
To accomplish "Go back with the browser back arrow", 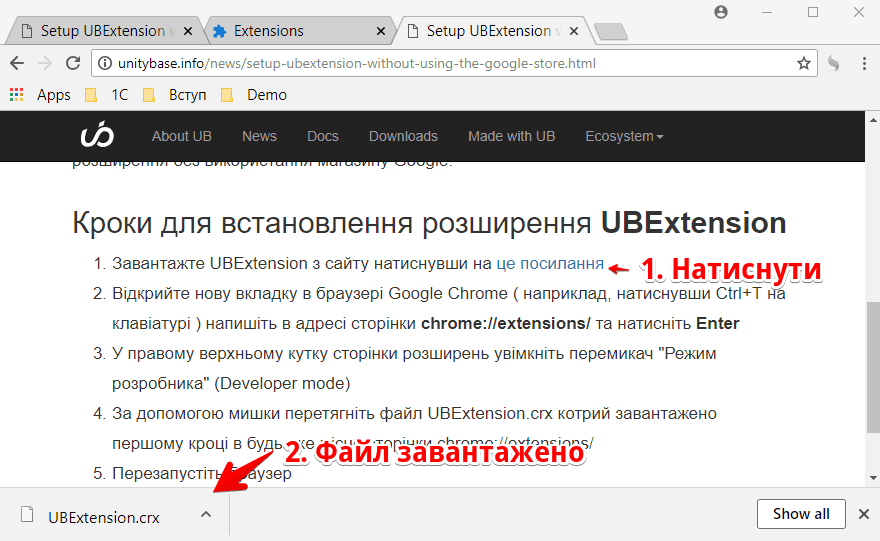I will pyautogui.click(x=17, y=63).
